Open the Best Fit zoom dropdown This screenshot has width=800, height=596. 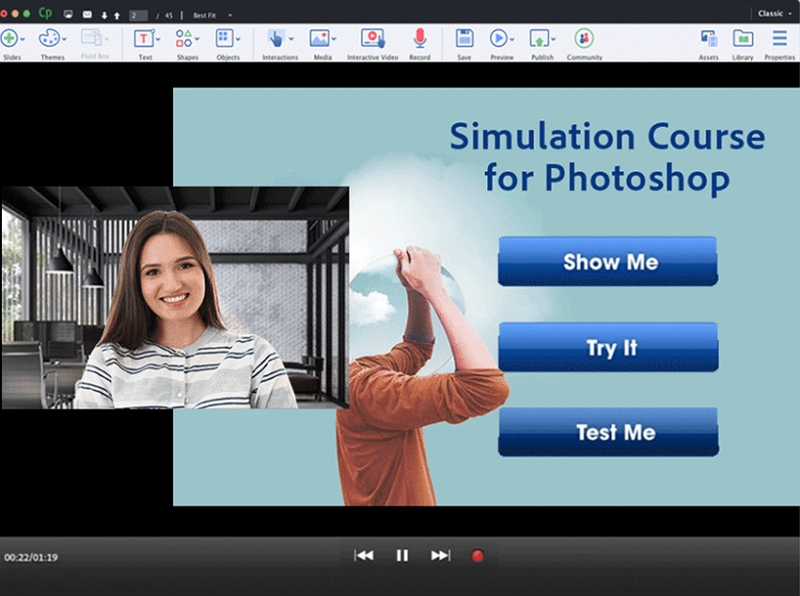click(212, 15)
